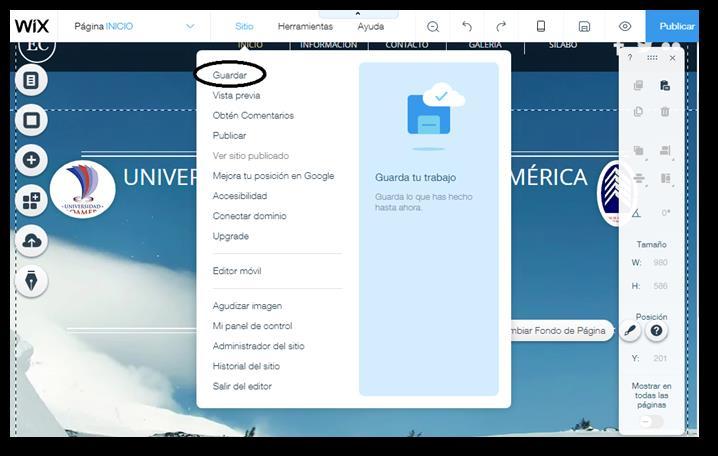Collapse the top bar chevron
Image resolution: width=718 pixels, height=456 pixels.
point(358,14)
